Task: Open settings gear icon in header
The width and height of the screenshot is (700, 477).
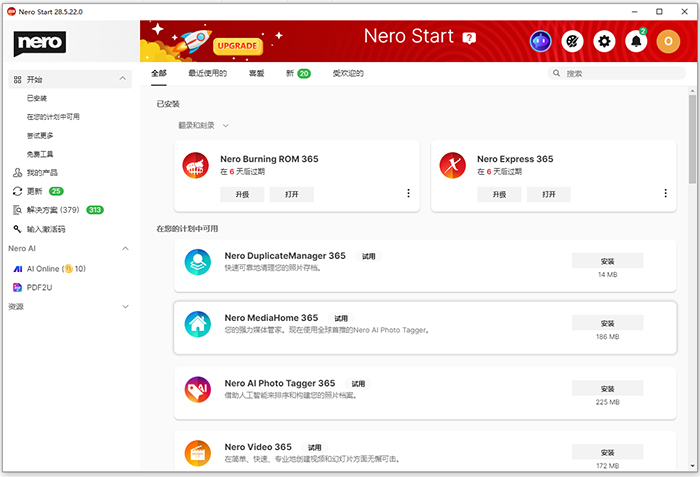Action: (604, 42)
